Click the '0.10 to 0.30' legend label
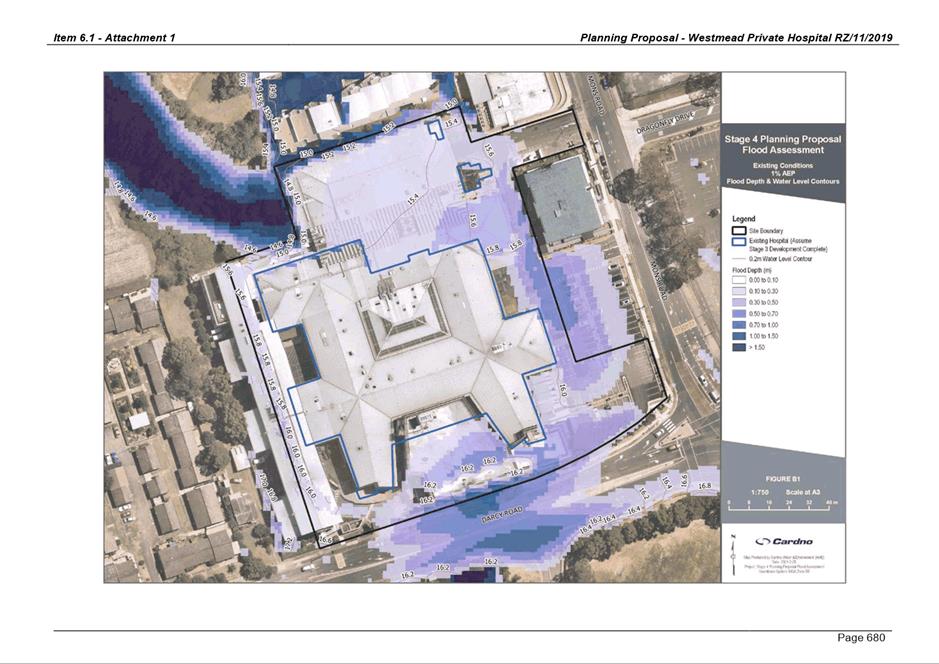The height and width of the screenshot is (664, 939). click(x=764, y=291)
